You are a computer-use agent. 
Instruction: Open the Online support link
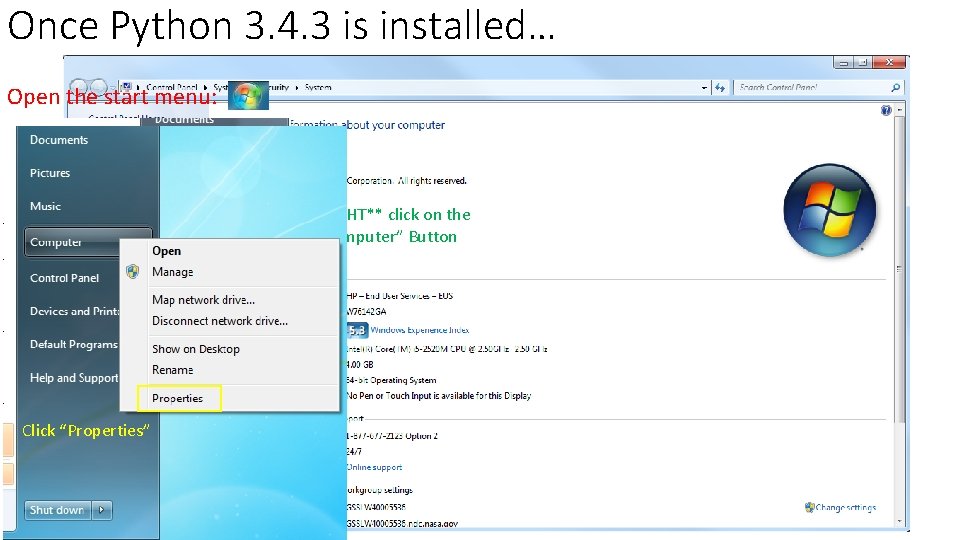(375, 467)
